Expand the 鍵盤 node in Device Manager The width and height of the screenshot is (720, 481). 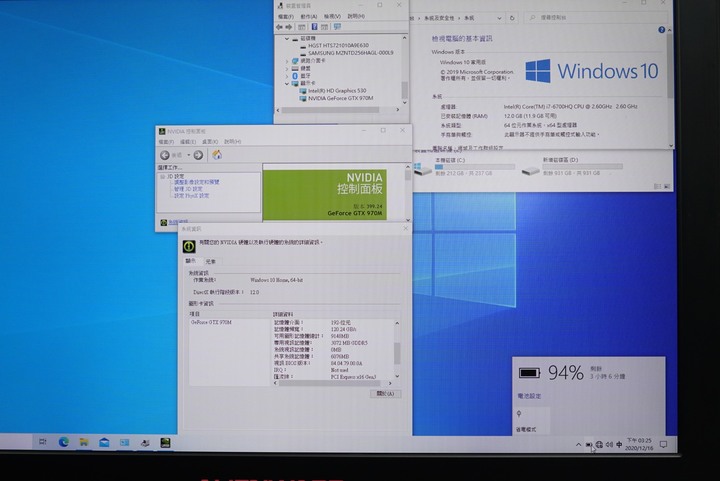tap(287, 68)
